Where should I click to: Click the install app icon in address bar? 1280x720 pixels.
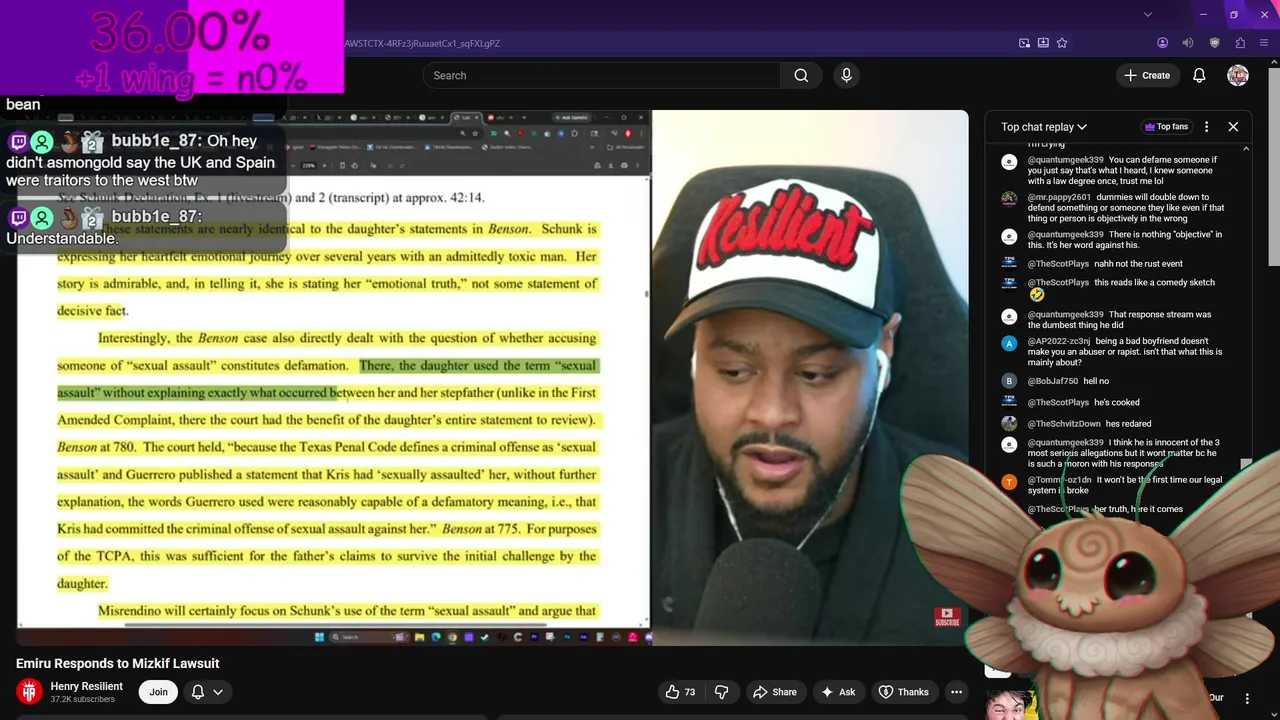[1043, 43]
